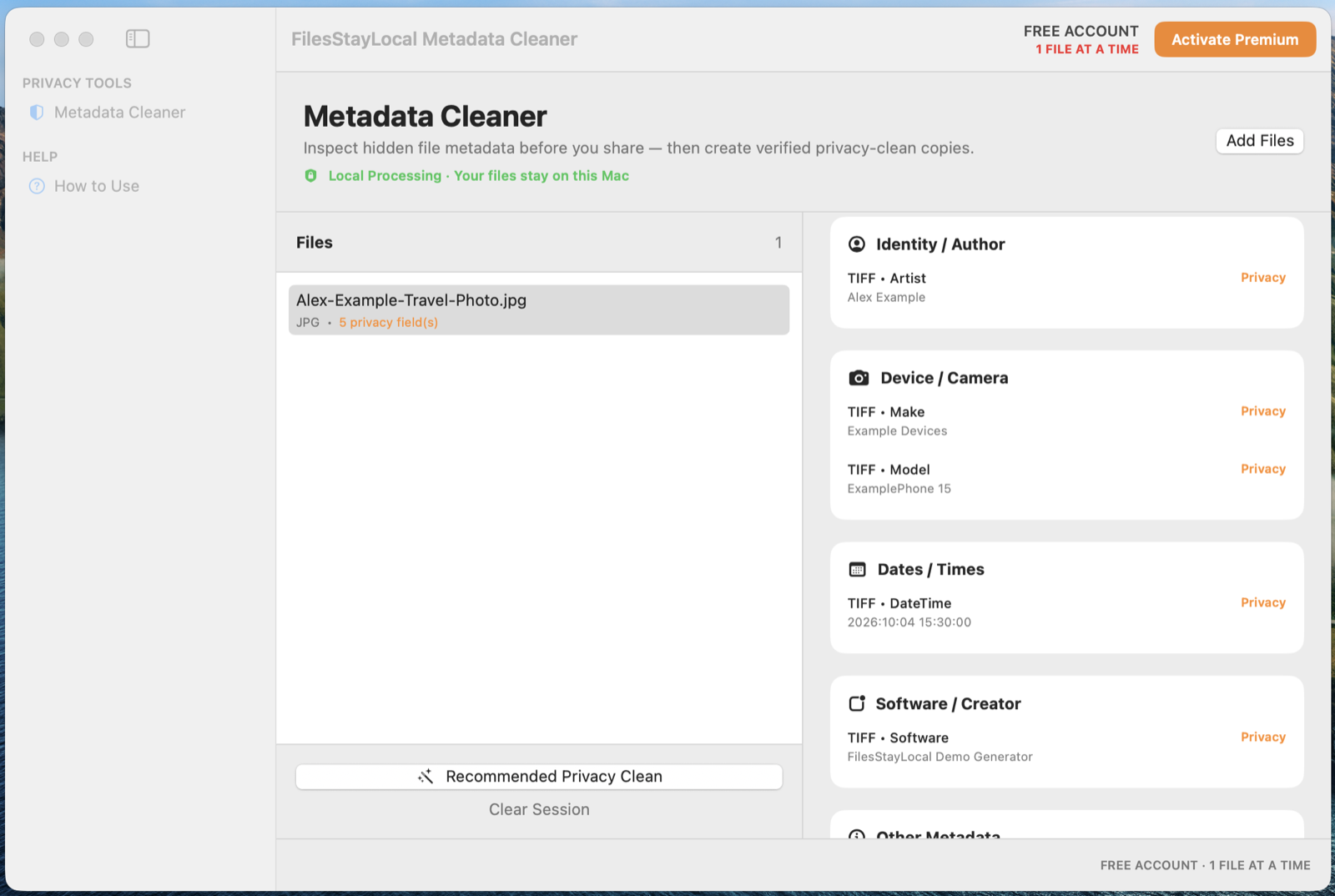The image size is (1335, 896).
Task: Click the 'Identity / Author' heading
Action: click(x=940, y=244)
